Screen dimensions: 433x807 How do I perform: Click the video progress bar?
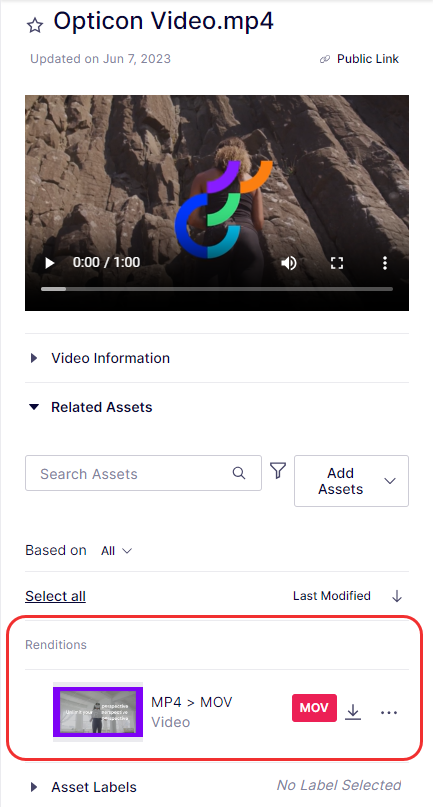tap(217, 289)
